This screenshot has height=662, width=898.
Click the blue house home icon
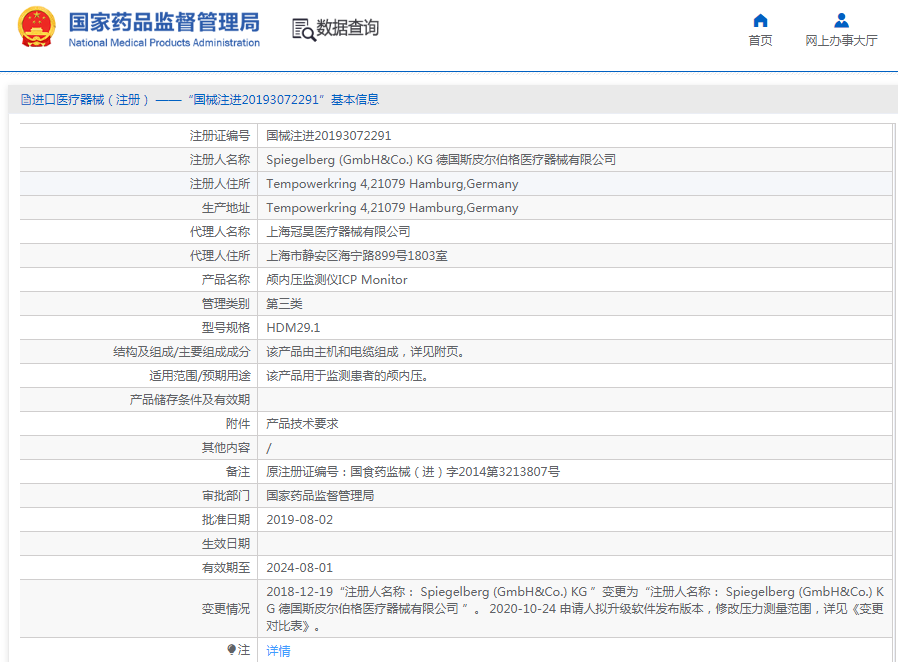click(x=760, y=21)
